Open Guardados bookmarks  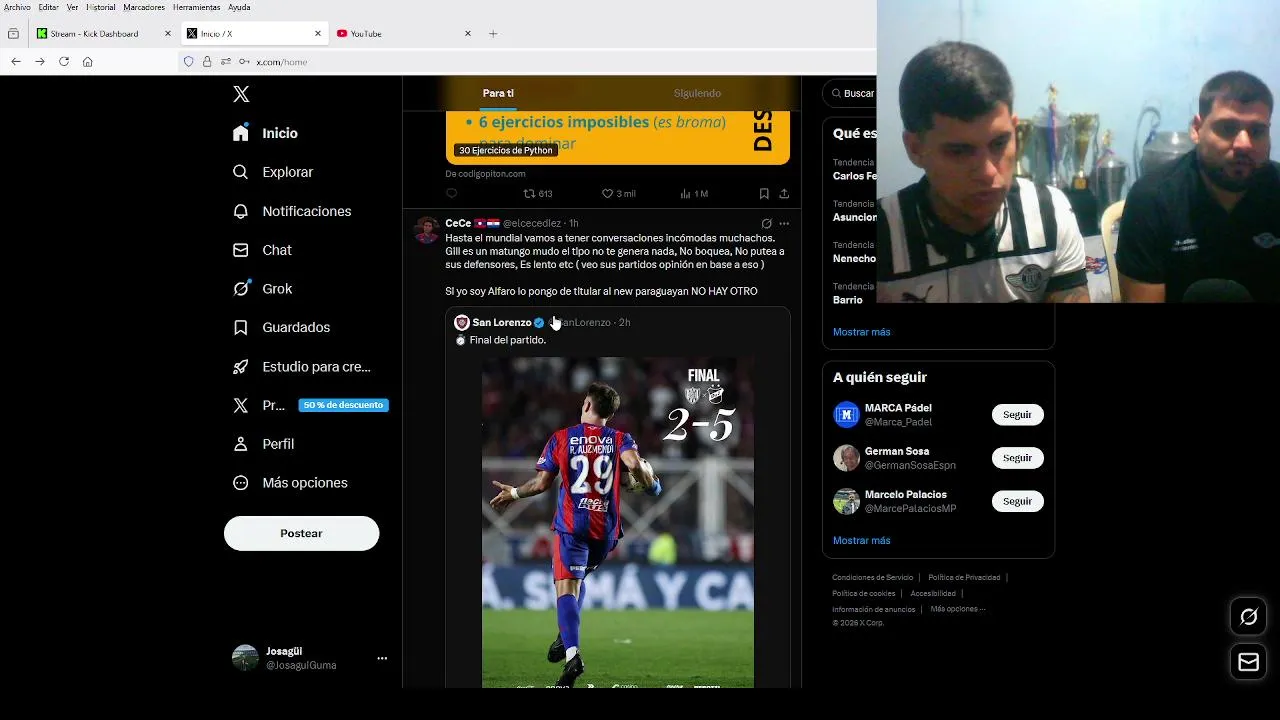coord(281,328)
